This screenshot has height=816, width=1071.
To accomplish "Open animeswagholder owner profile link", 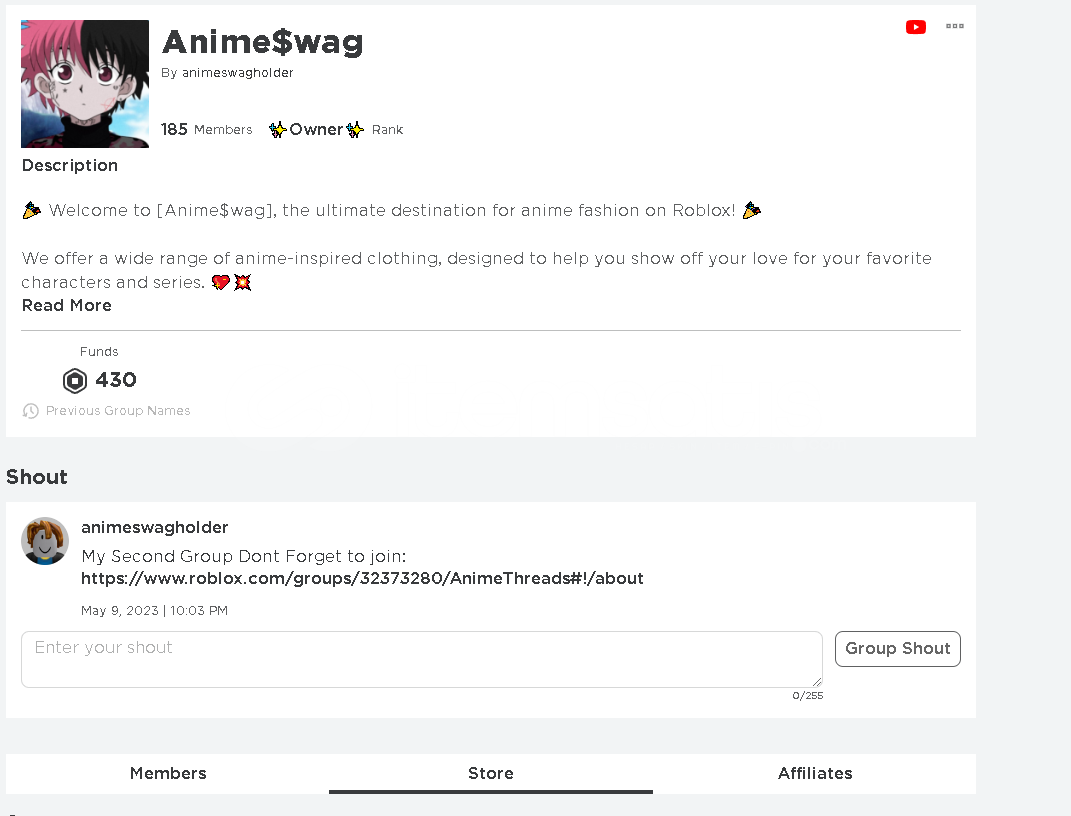I will click(x=237, y=72).
